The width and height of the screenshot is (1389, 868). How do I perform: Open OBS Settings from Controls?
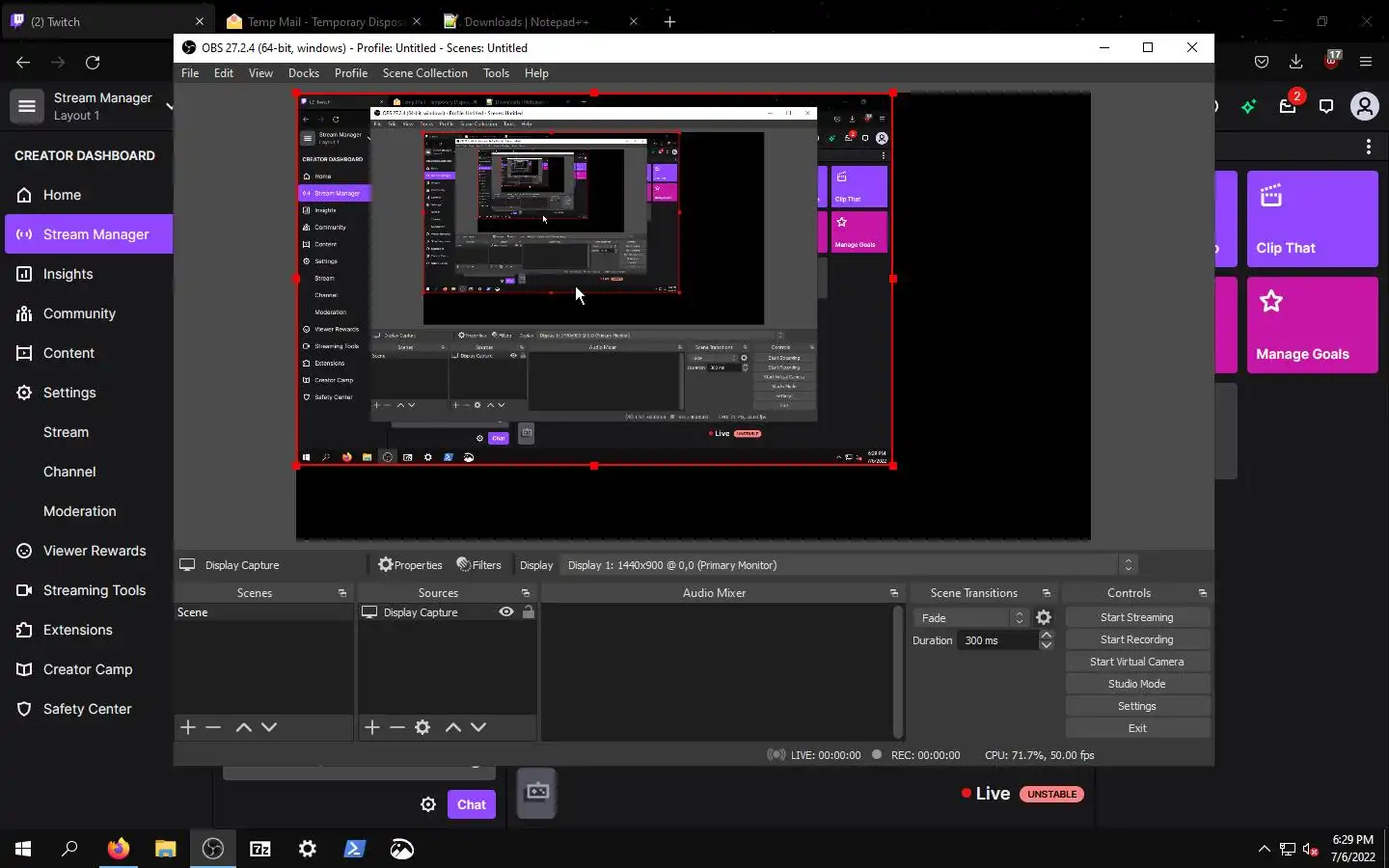pyautogui.click(x=1137, y=706)
